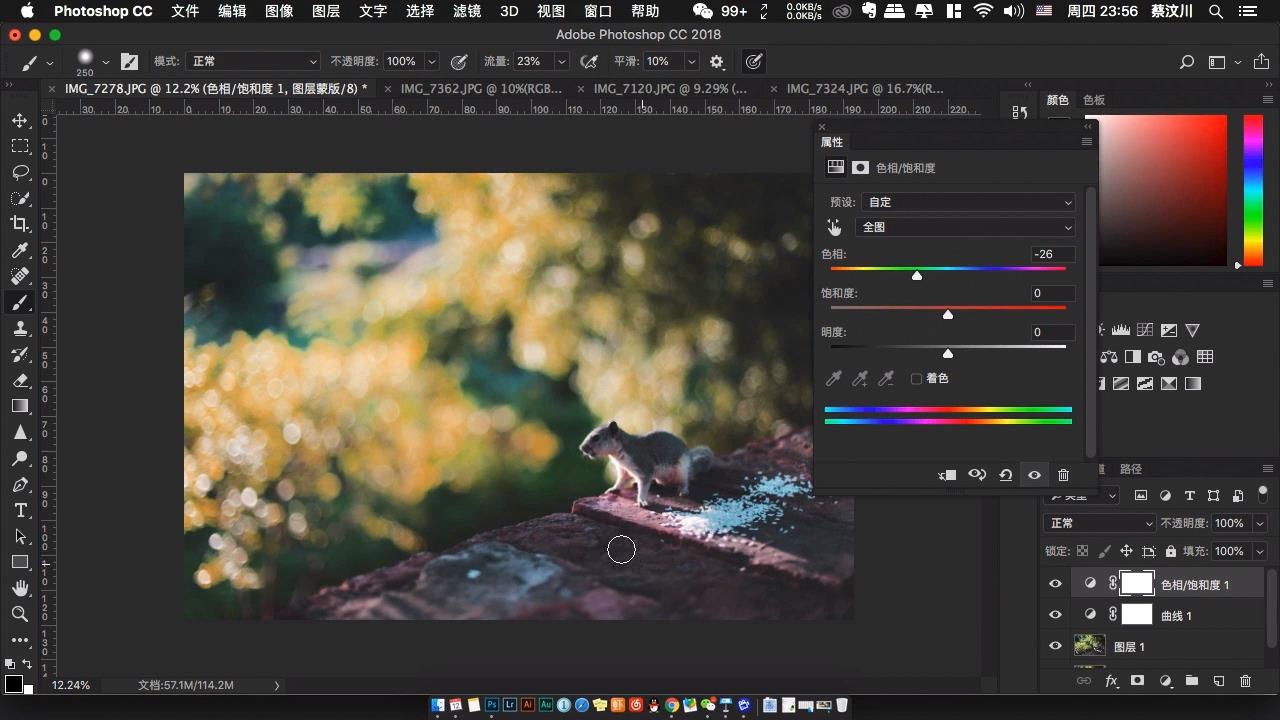Image resolution: width=1280 pixels, height=720 pixels.
Task: Select the Lasso tool
Action: (x=20, y=173)
